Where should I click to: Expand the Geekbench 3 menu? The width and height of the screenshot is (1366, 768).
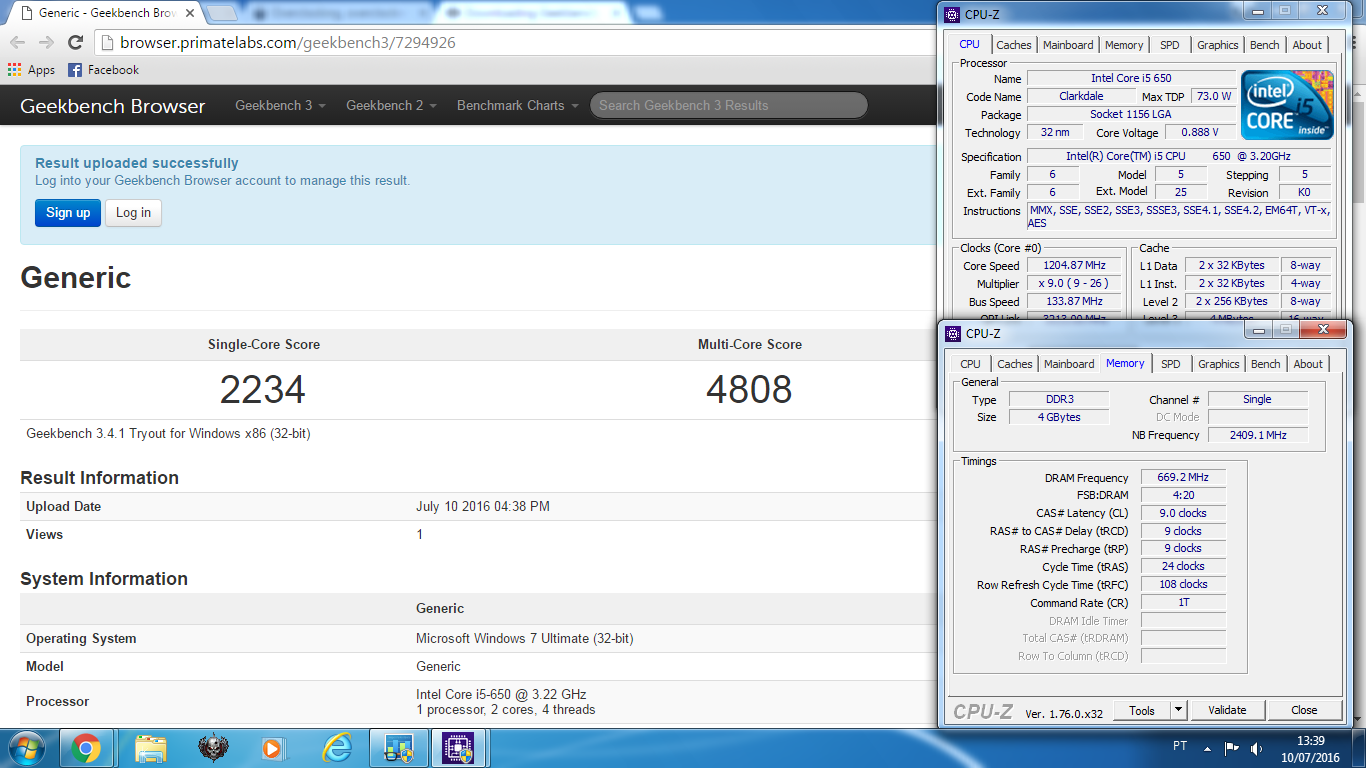280,105
